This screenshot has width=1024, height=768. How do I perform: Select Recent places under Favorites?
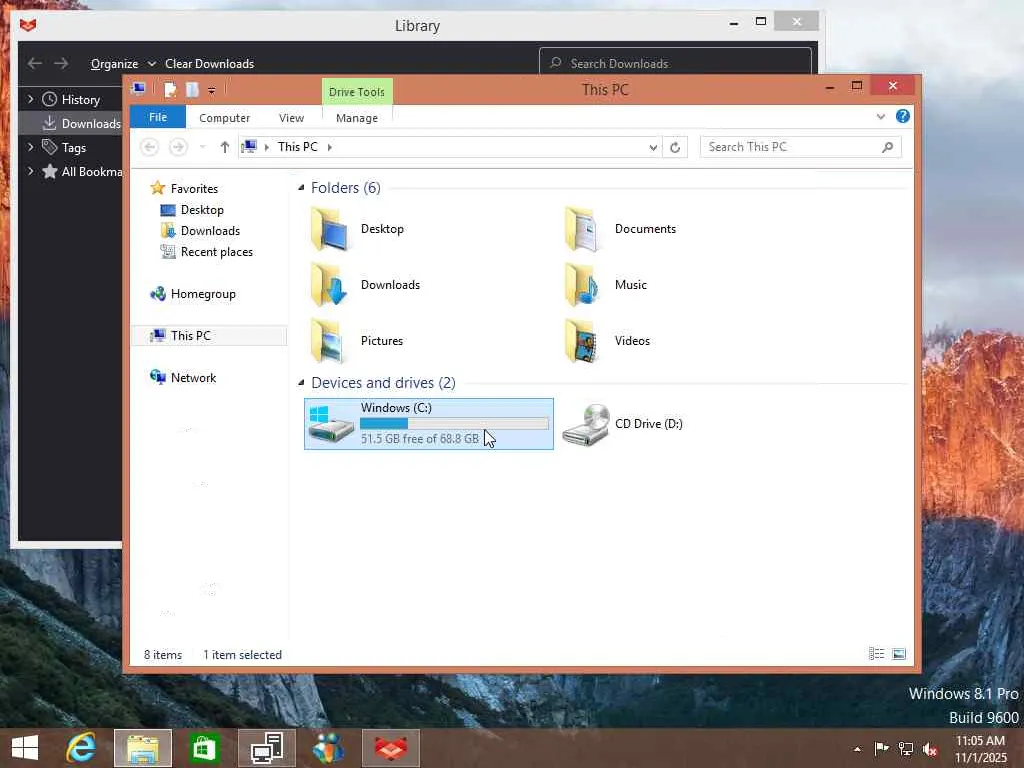[216, 251]
